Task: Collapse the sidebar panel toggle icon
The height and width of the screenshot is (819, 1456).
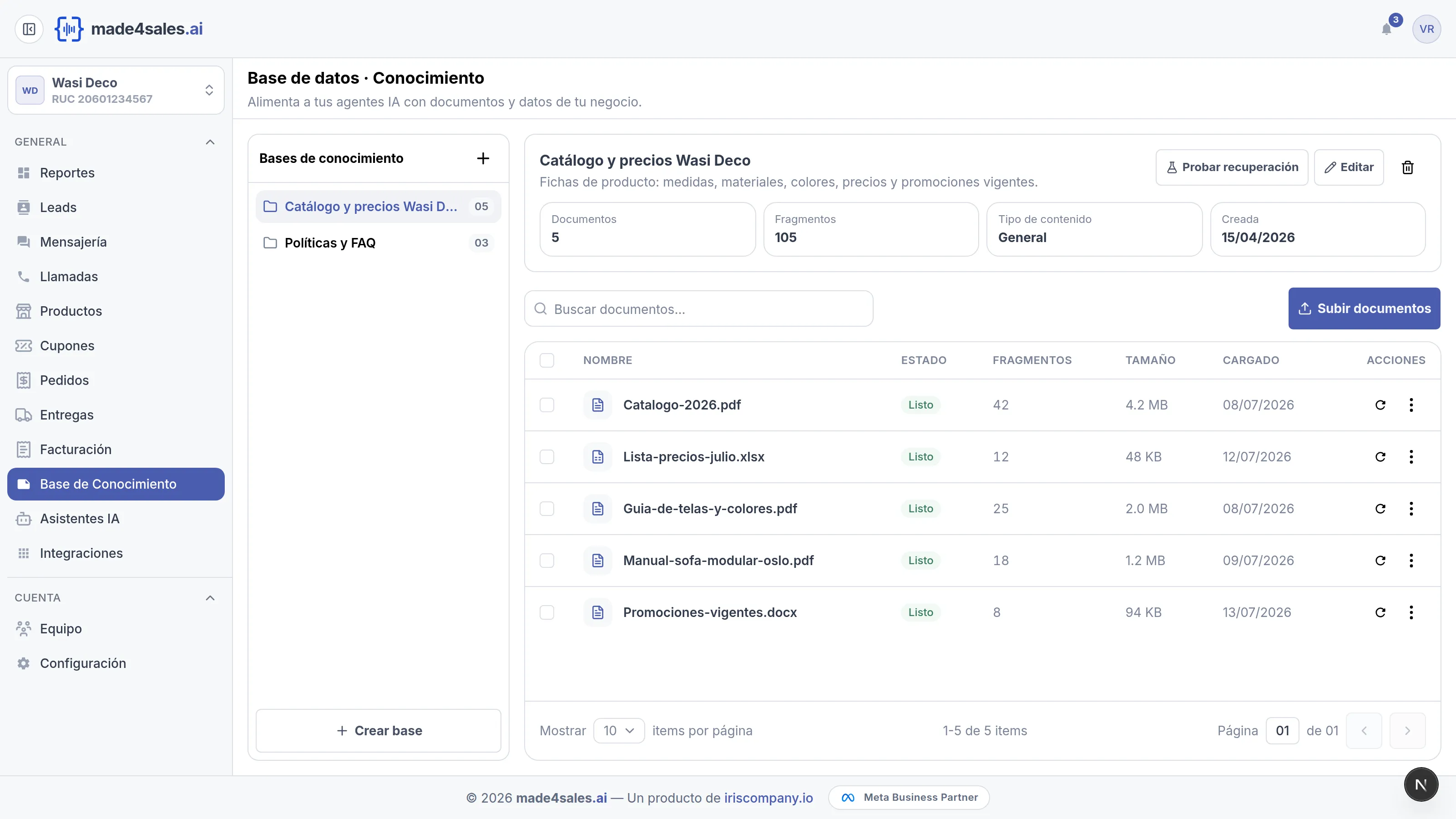Action: [29, 29]
